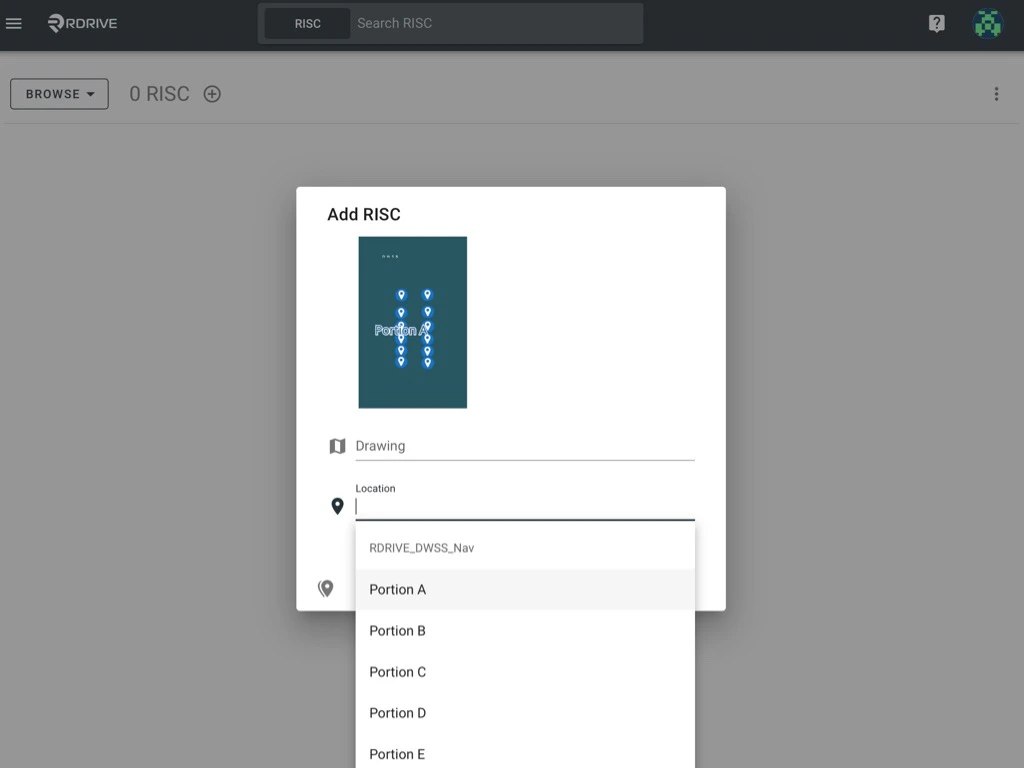Open the help question mark icon

pos(936,23)
